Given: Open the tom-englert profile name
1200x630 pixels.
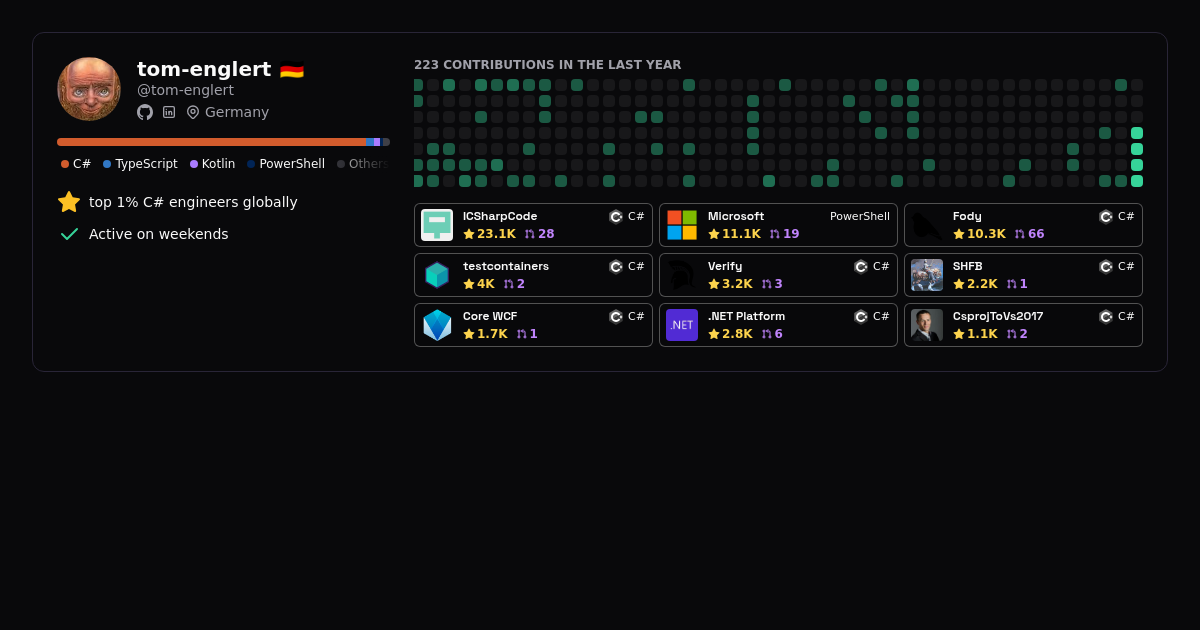Looking at the screenshot, I should pos(204,69).
